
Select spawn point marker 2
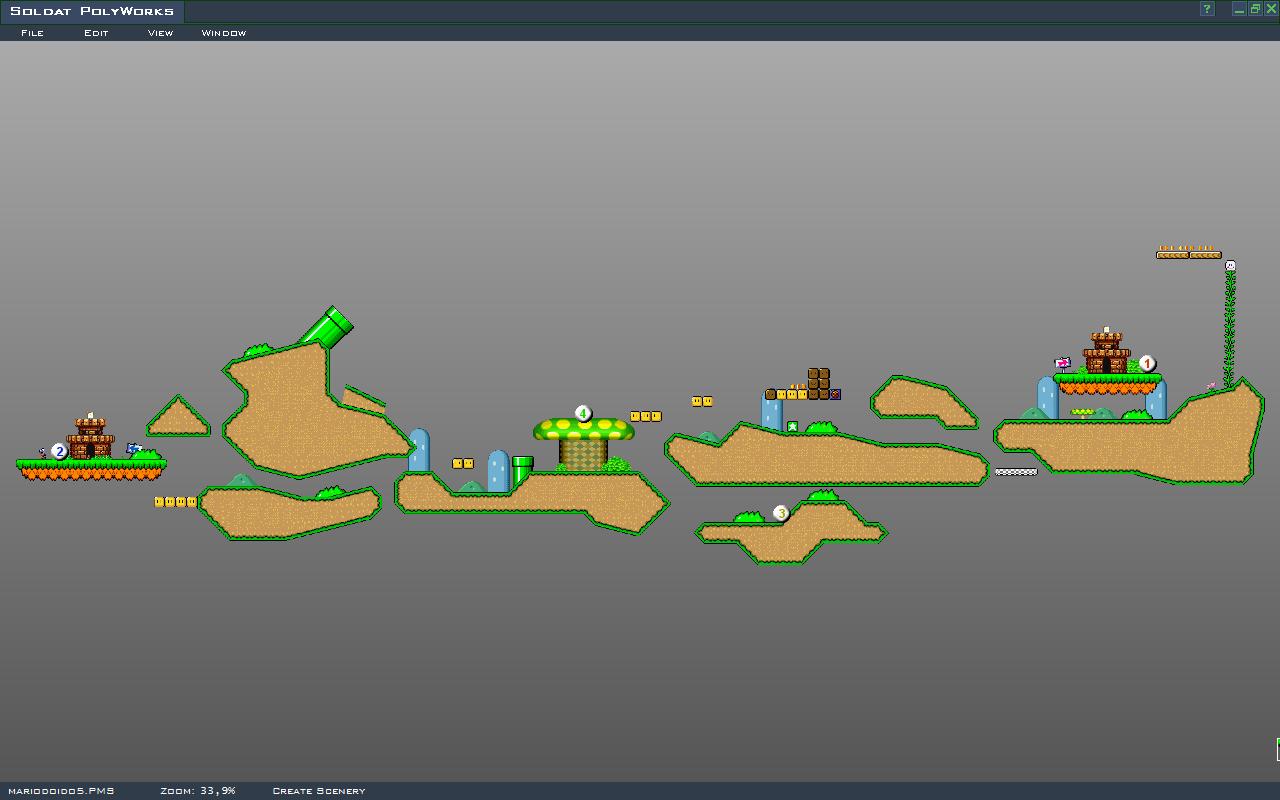(59, 452)
